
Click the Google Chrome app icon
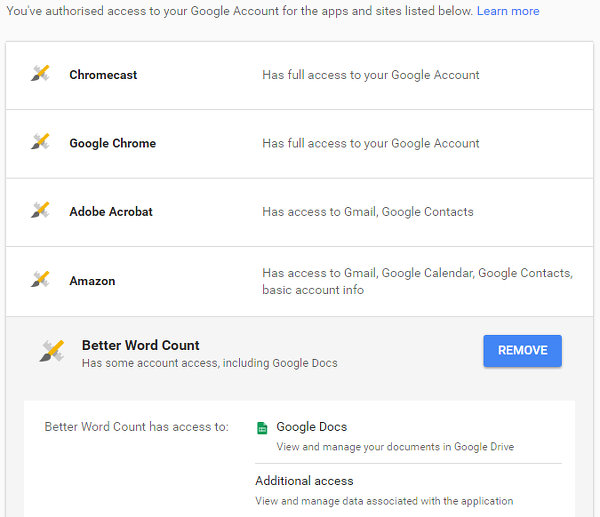tap(40, 142)
